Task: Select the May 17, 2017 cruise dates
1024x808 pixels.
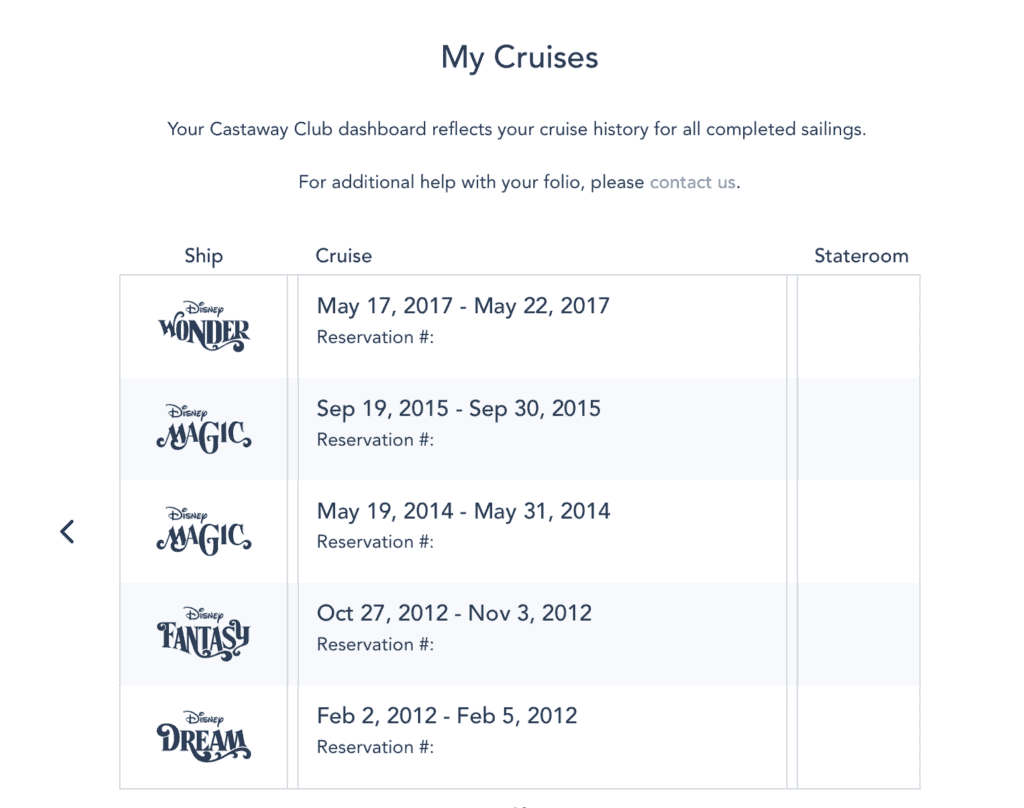Action: point(463,306)
